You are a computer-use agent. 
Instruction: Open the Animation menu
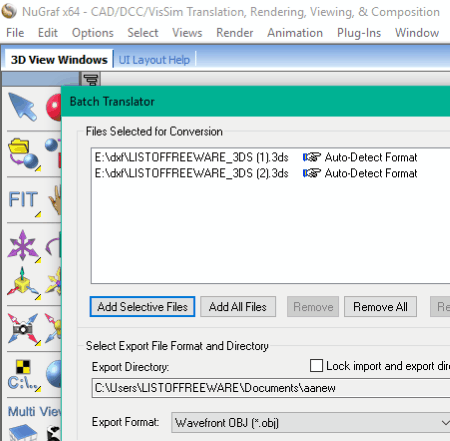click(x=295, y=33)
